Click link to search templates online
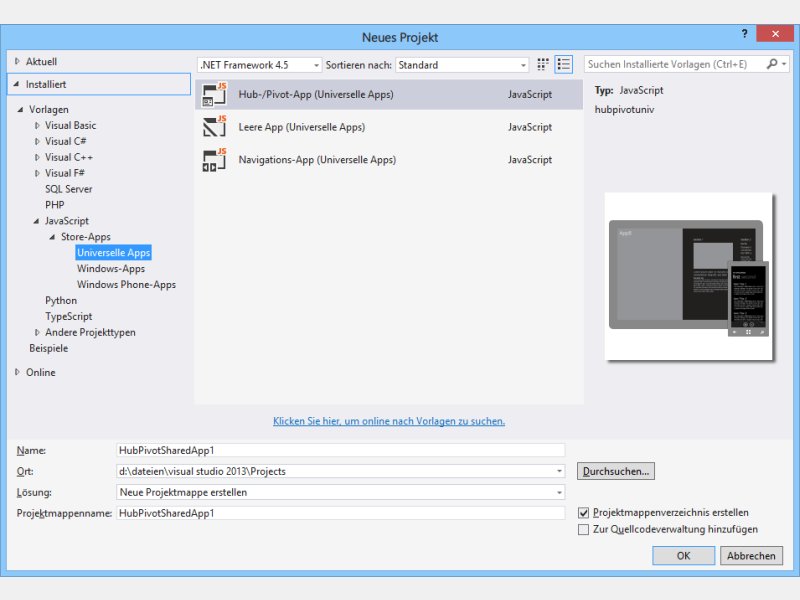Viewport: 800px width, 600px height. [389, 421]
